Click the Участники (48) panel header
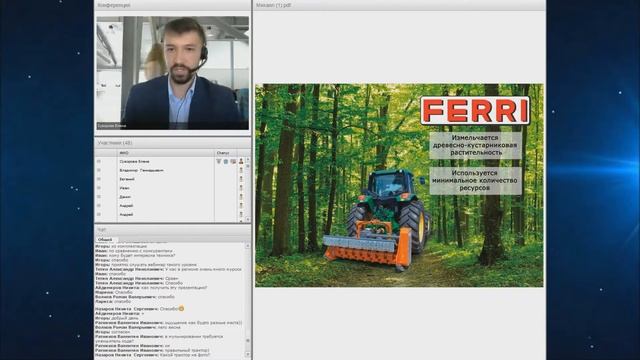This screenshot has width=640, height=360. click(x=173, y=143)
